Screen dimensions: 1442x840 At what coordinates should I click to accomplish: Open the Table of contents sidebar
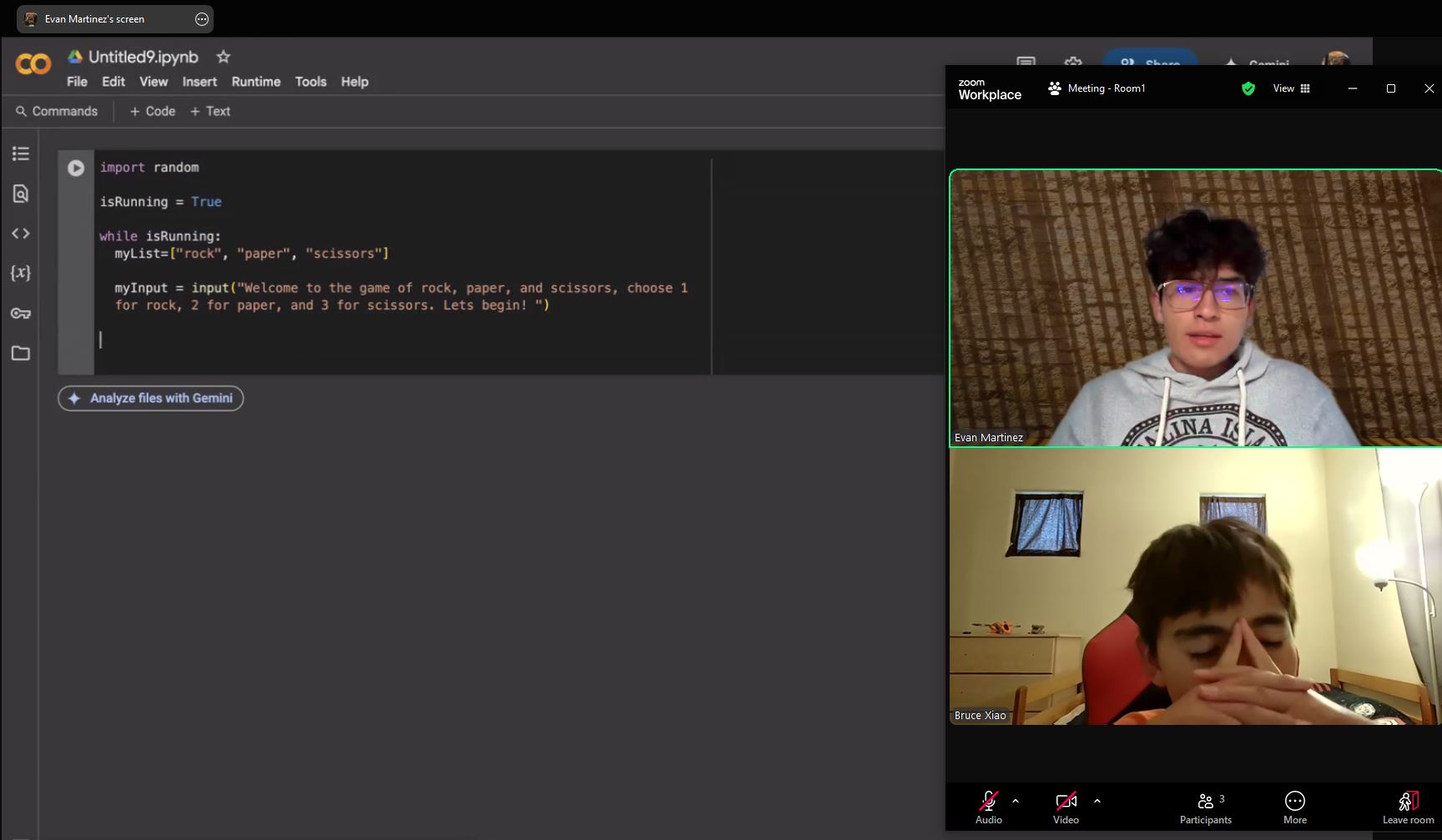click(x=21, y=153)
